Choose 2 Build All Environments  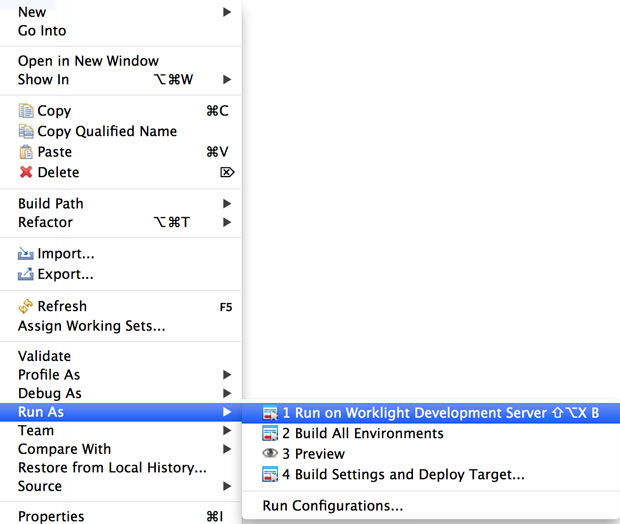point(431,433)
